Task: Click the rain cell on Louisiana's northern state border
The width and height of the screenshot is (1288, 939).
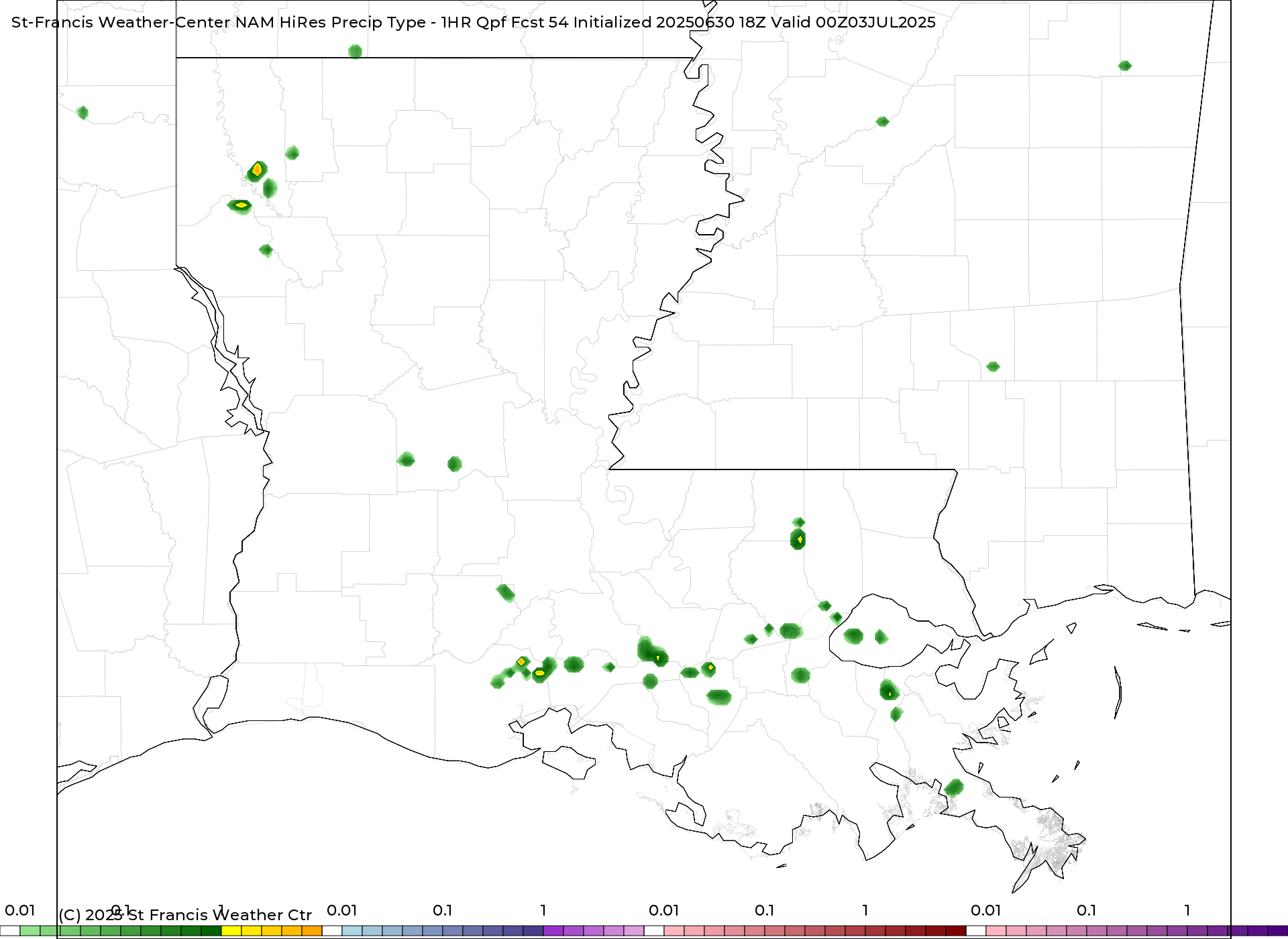Action: pyautogui.click(x=355, y=51)
